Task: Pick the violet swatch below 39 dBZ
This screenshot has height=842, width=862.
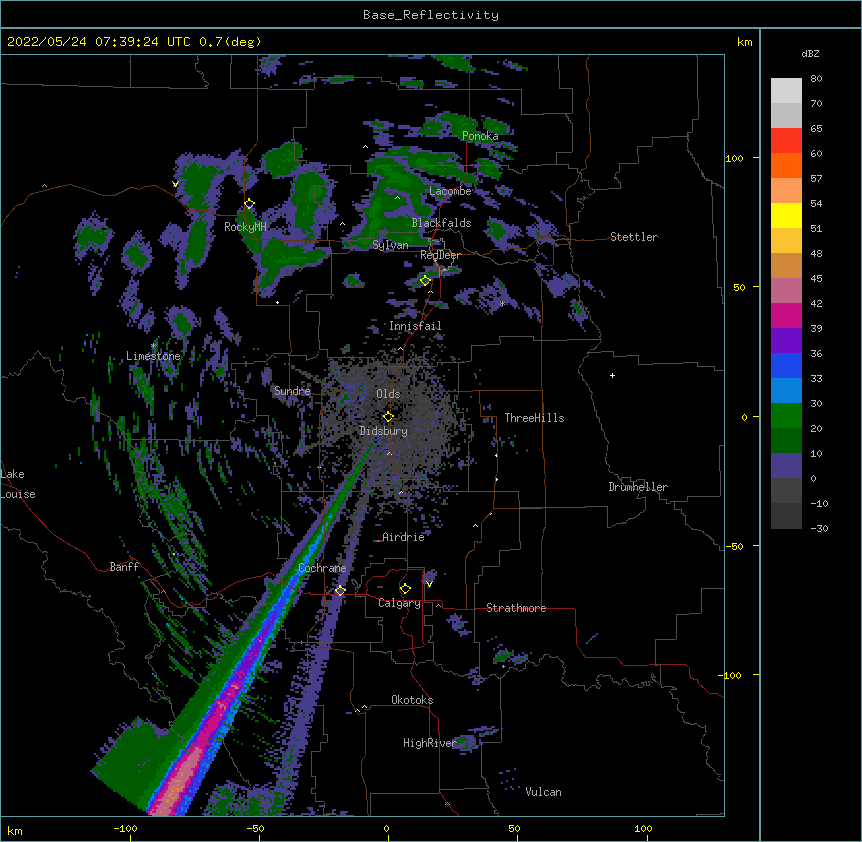Action: [x=786, y=341]
